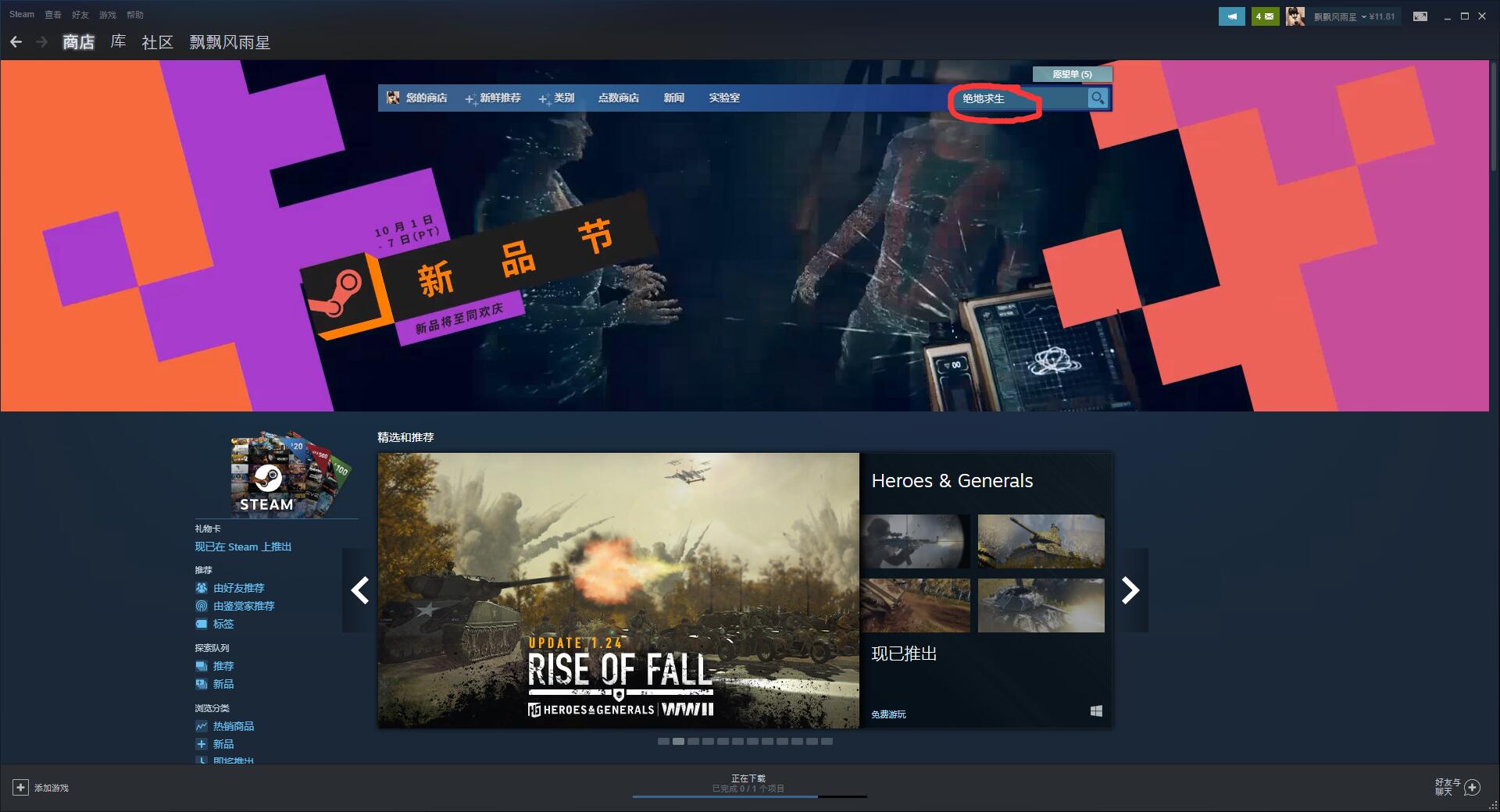This screenshot has width=1500, height=812.
Task: Open the 愿望单 (5) wishlist button
Action: tap(1072, 74)
